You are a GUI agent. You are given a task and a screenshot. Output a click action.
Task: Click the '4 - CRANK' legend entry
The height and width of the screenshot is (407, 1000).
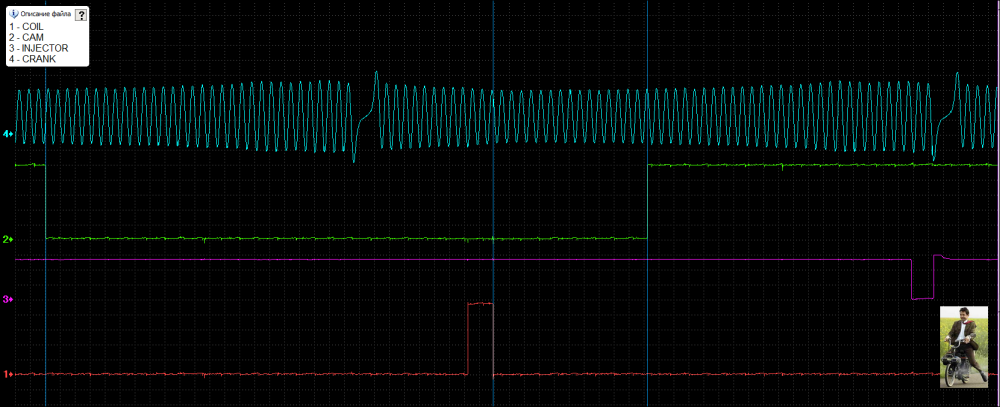33,59
